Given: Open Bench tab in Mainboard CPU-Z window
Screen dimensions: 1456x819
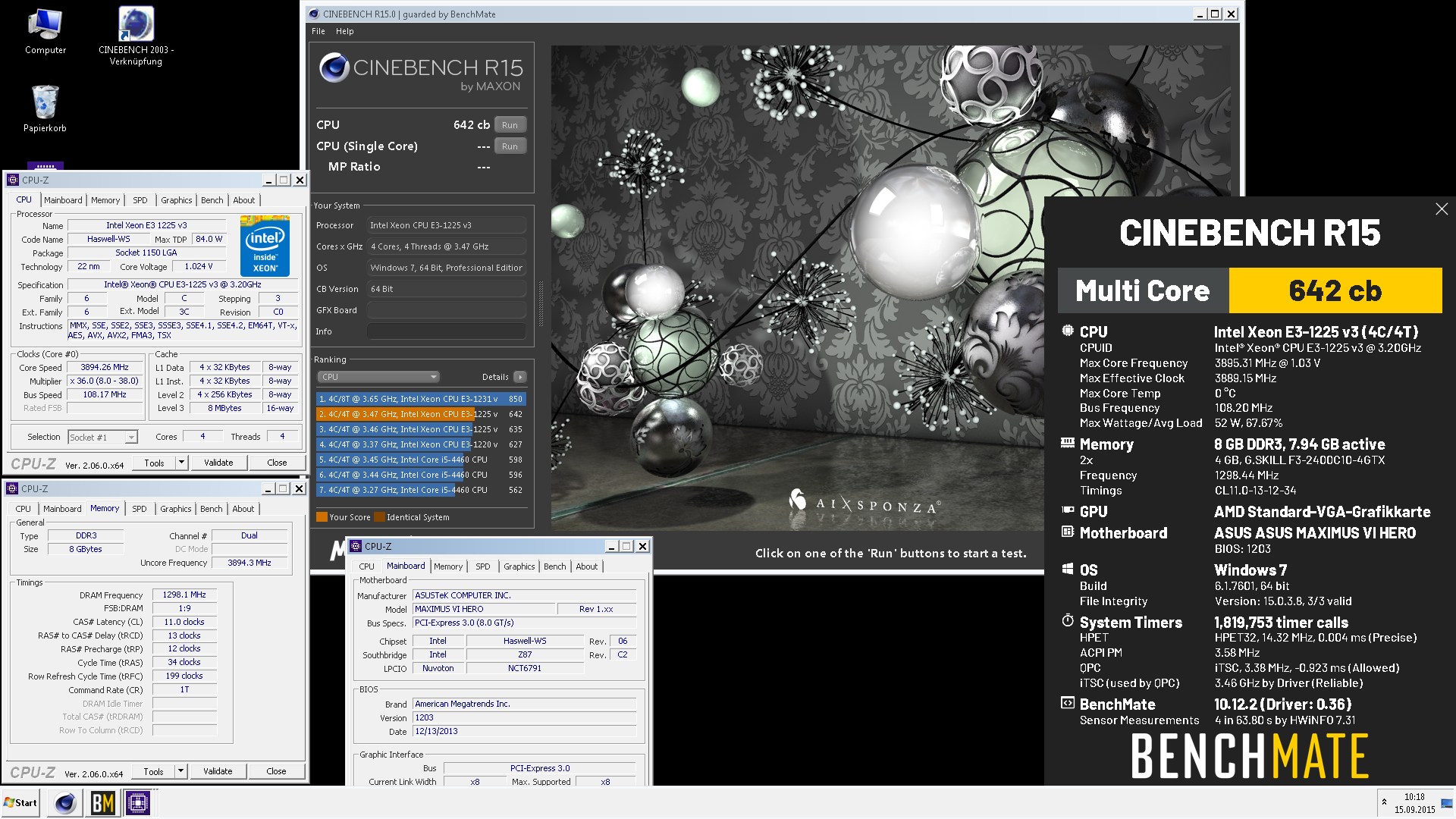Looking at the screenshot, I should (555, 566).
